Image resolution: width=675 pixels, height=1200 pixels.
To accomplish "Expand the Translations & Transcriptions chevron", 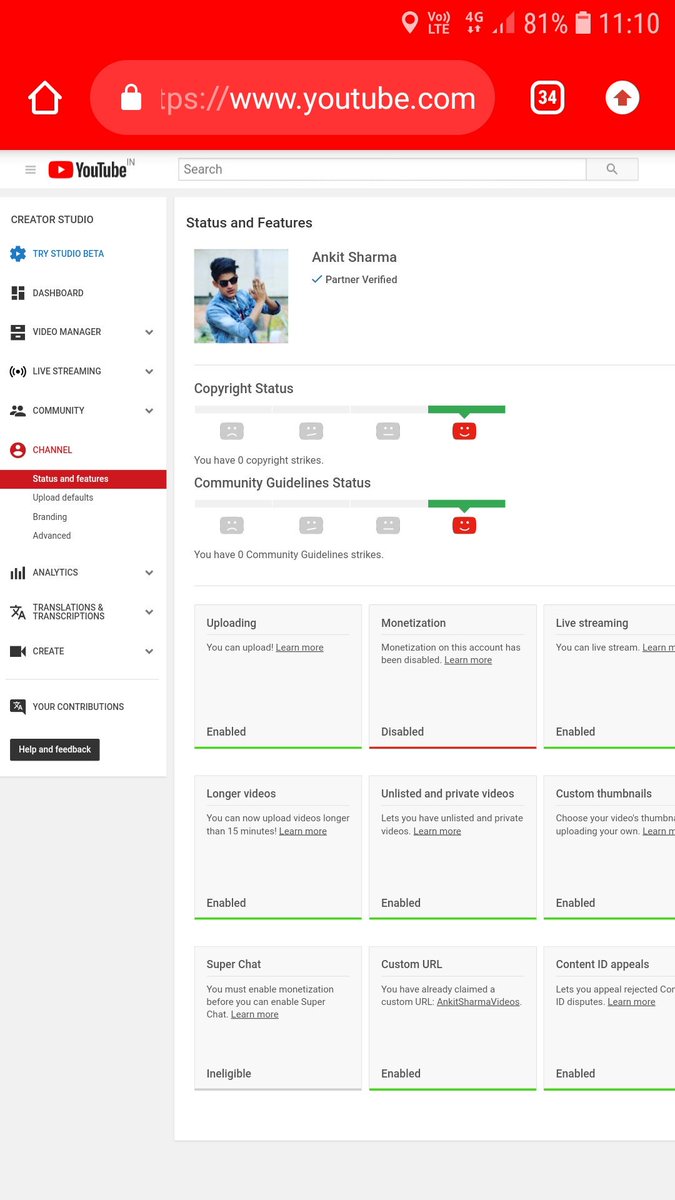I will pos(149,612).
